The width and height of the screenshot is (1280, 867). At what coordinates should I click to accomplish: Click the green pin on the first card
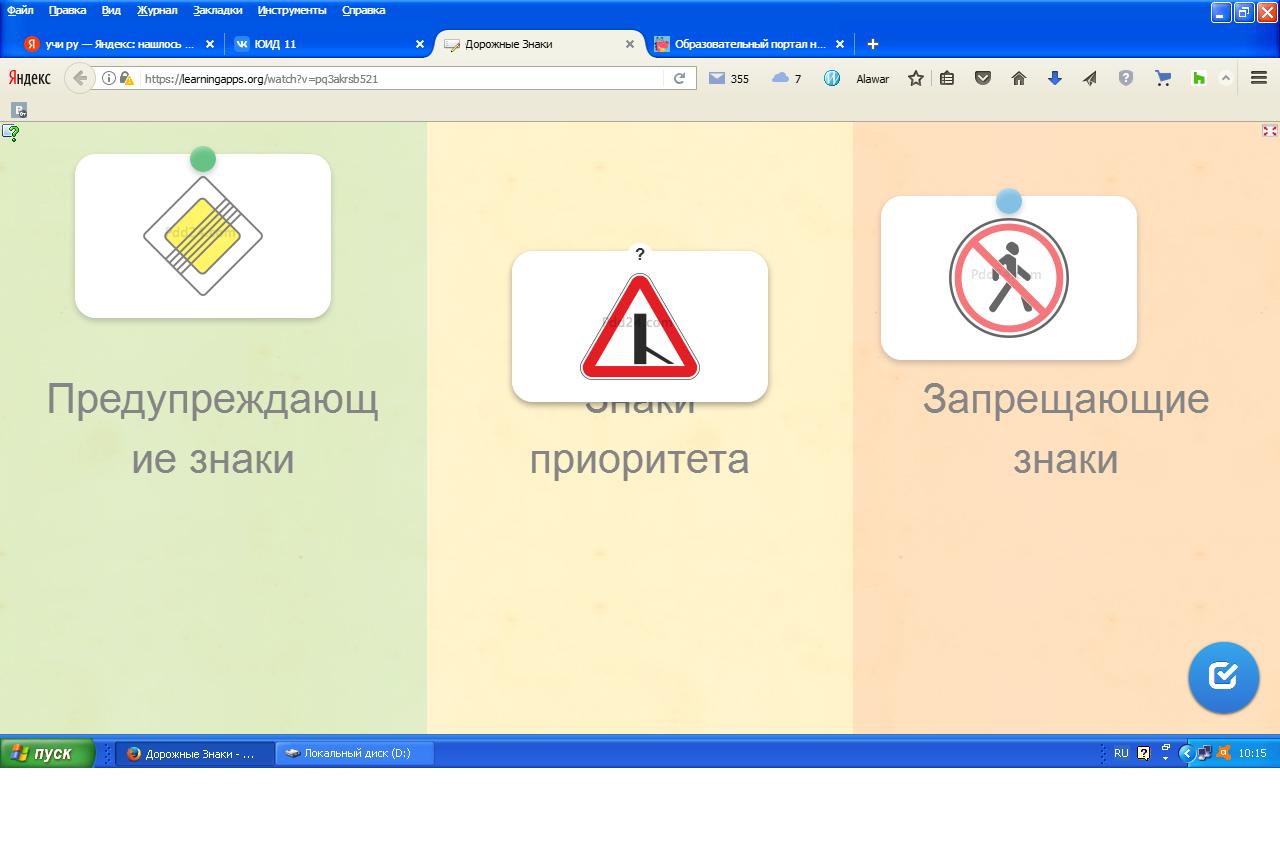click(203, 159)
